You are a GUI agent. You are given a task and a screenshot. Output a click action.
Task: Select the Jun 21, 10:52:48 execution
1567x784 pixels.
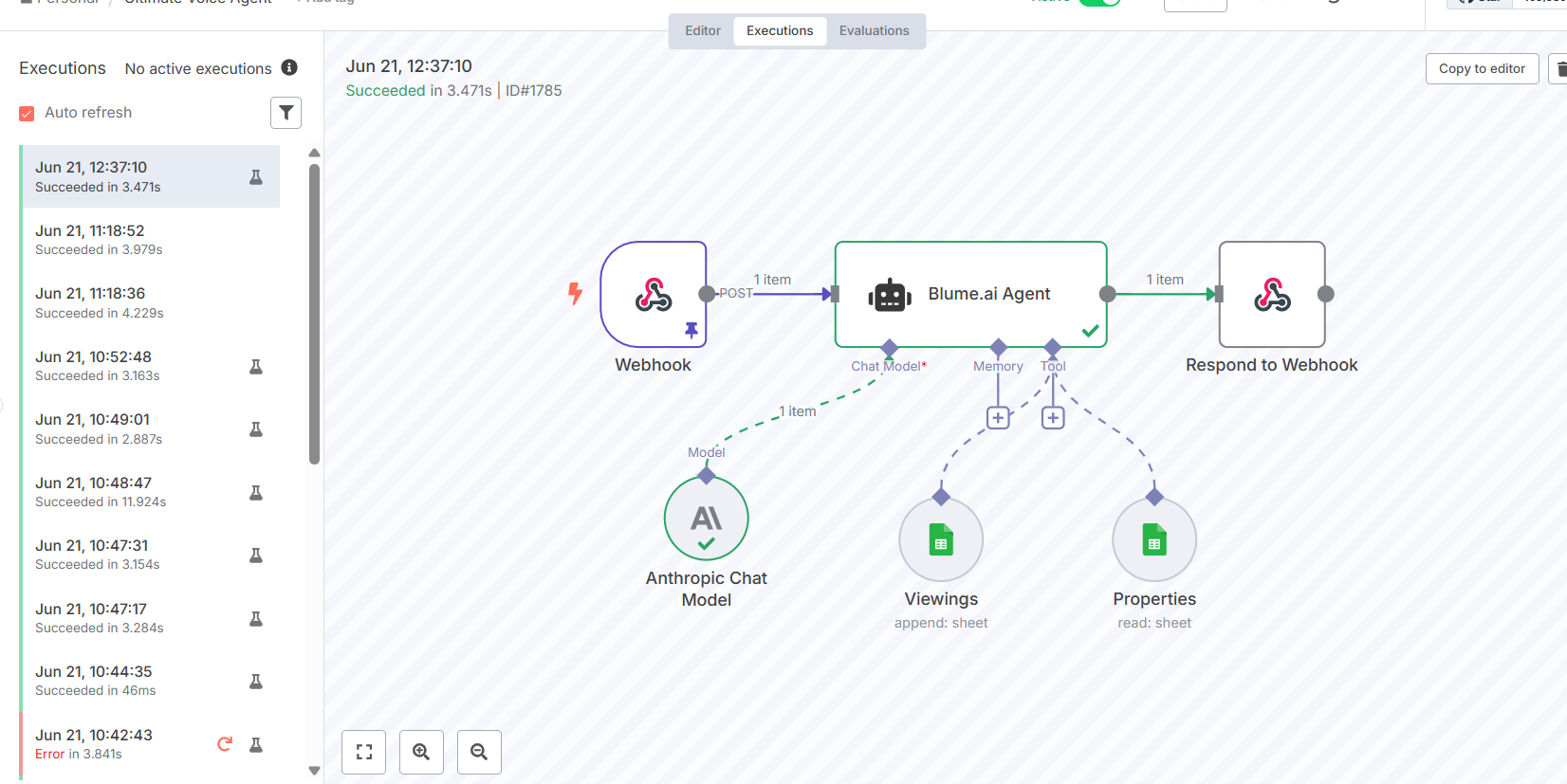pos(150,366)
